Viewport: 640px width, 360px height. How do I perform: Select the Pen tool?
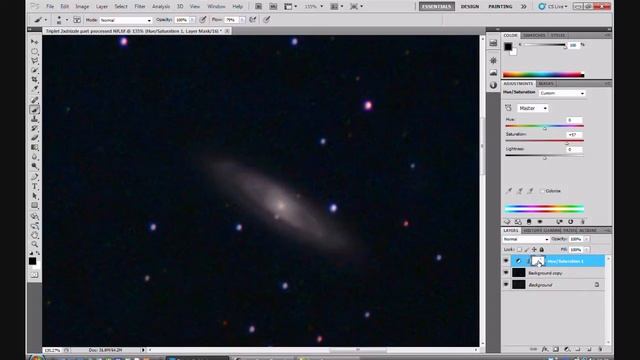point(35,177)
